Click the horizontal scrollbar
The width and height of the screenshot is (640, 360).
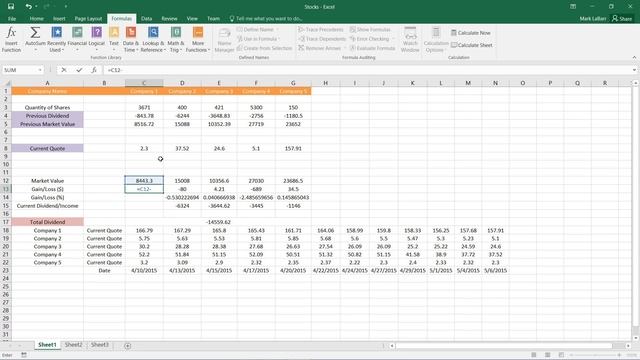point(504,346)
